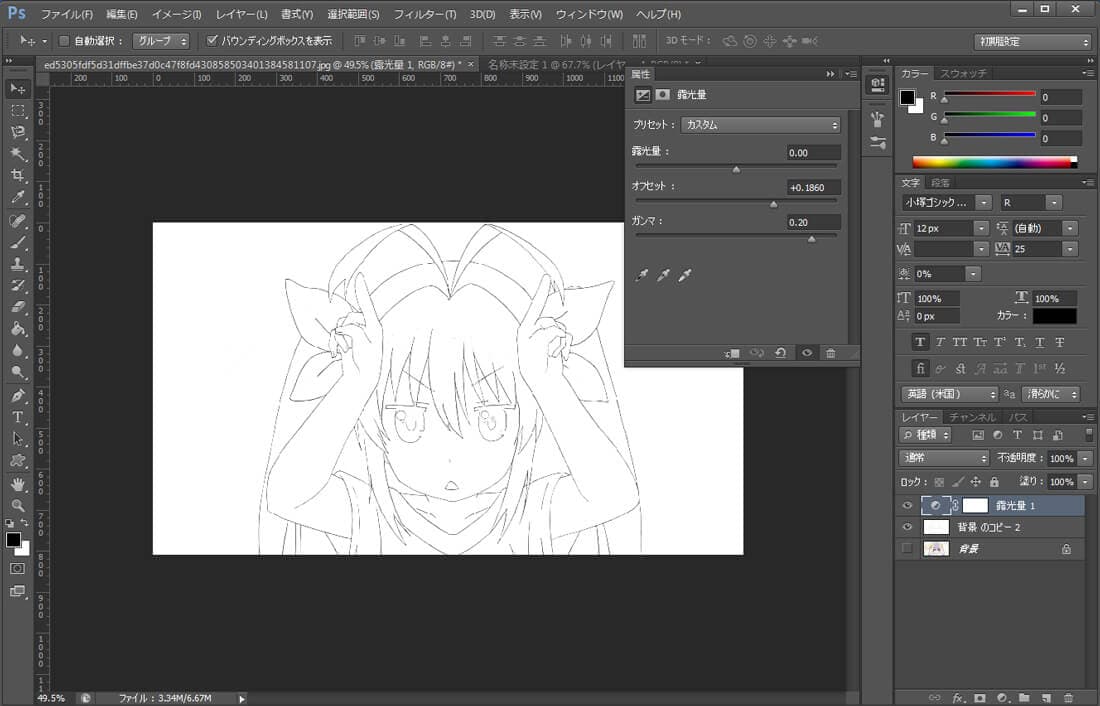Switch to the チャンネル tab

click(972, 417)
